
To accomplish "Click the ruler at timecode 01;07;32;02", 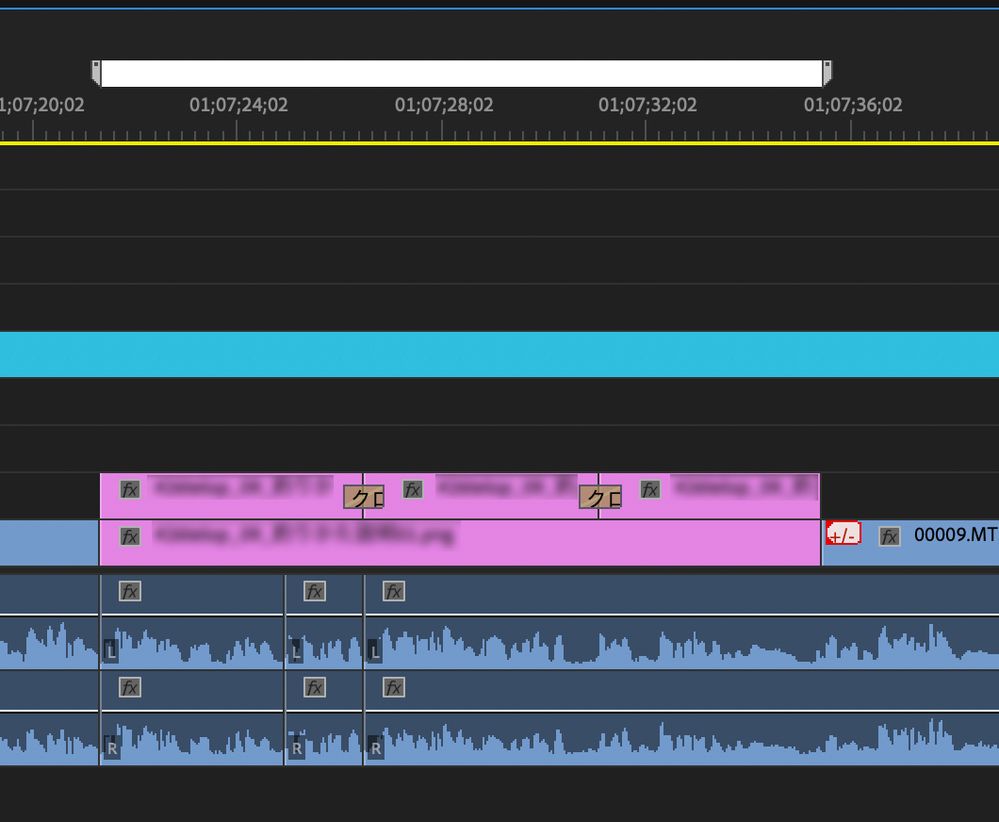I will 647,105.
